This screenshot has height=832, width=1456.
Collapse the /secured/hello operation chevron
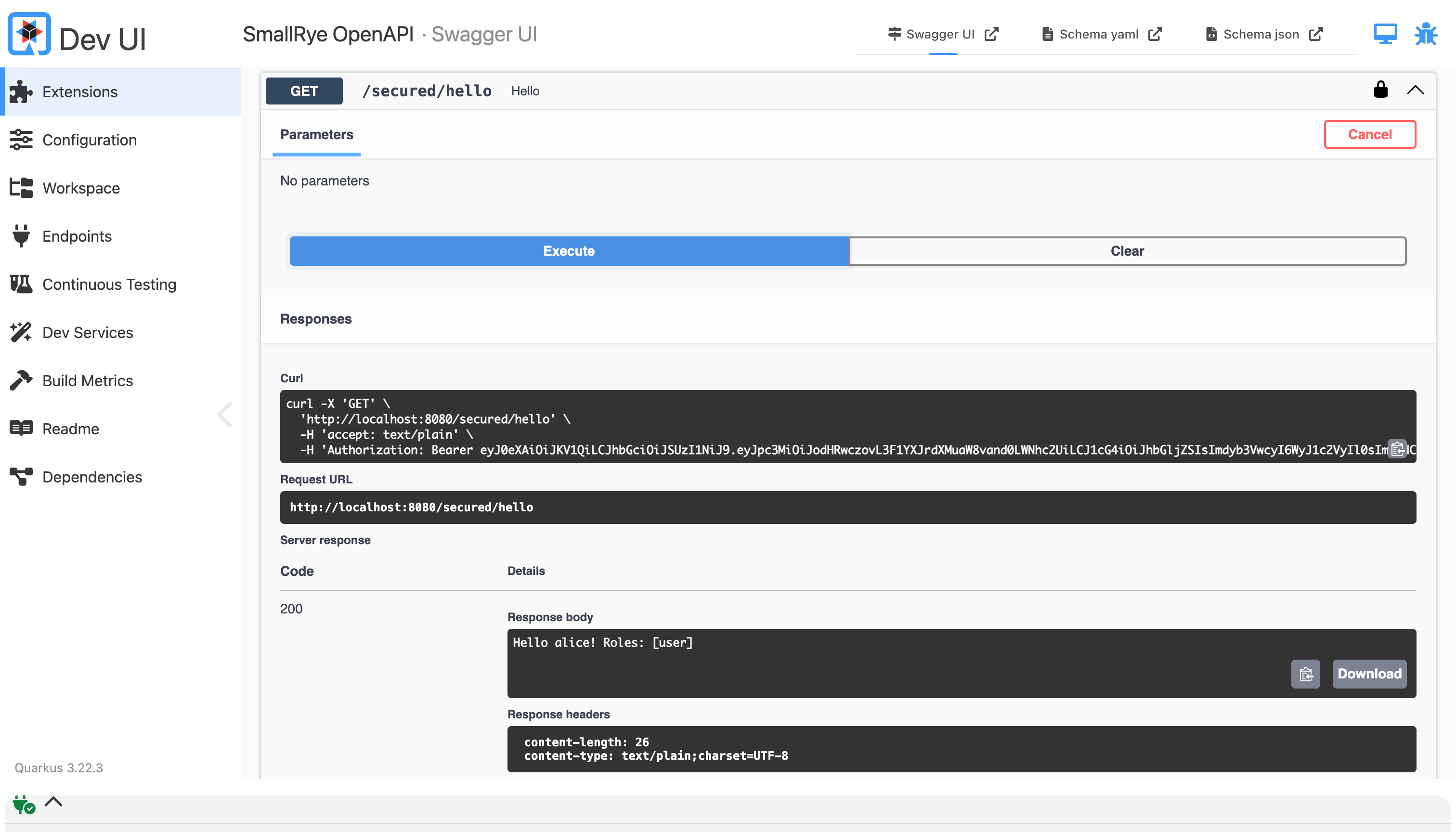tap(1415, 90)
